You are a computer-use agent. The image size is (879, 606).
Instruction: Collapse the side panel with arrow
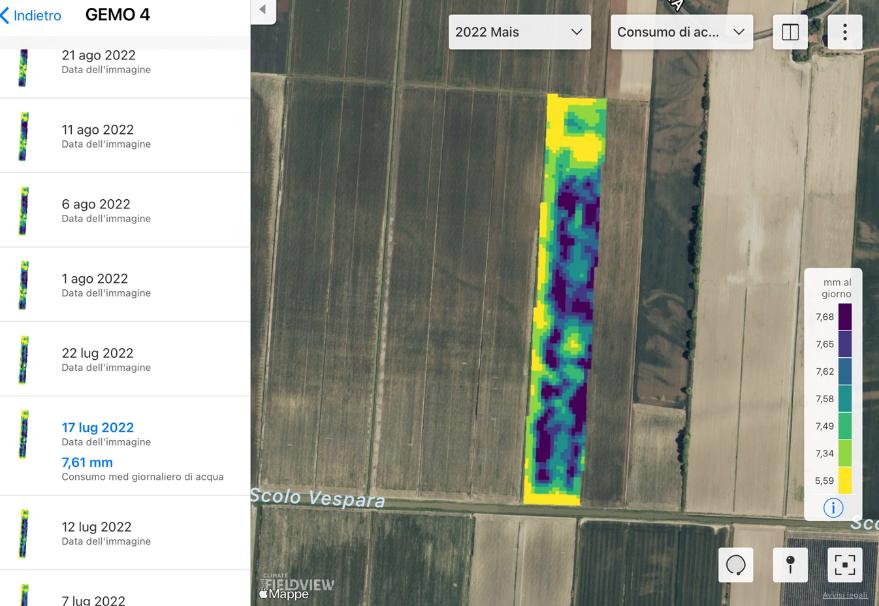pos(262,10)
